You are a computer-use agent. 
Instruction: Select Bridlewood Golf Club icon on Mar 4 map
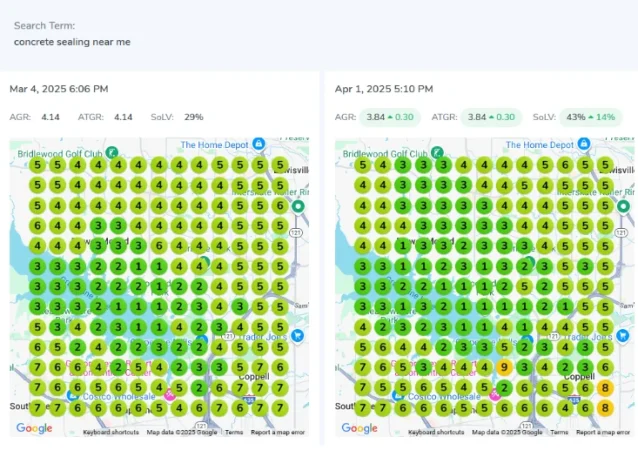click(x=112, y=153)
